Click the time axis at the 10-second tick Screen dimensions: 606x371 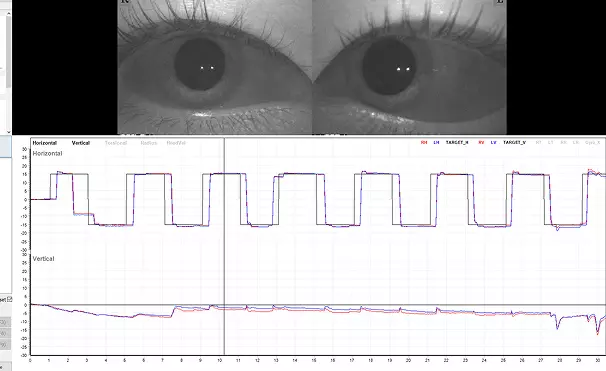tap(219, 360)
